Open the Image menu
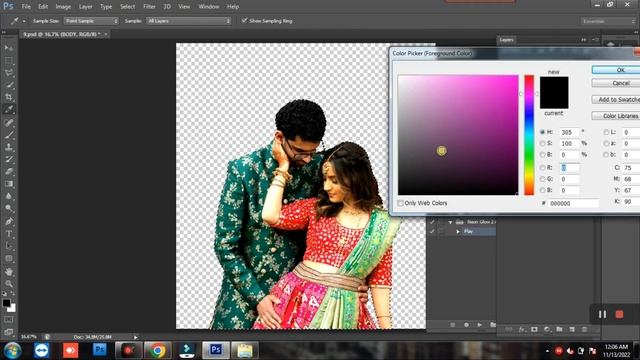This screenshot has height=360, width=640. tap(63, 7)
